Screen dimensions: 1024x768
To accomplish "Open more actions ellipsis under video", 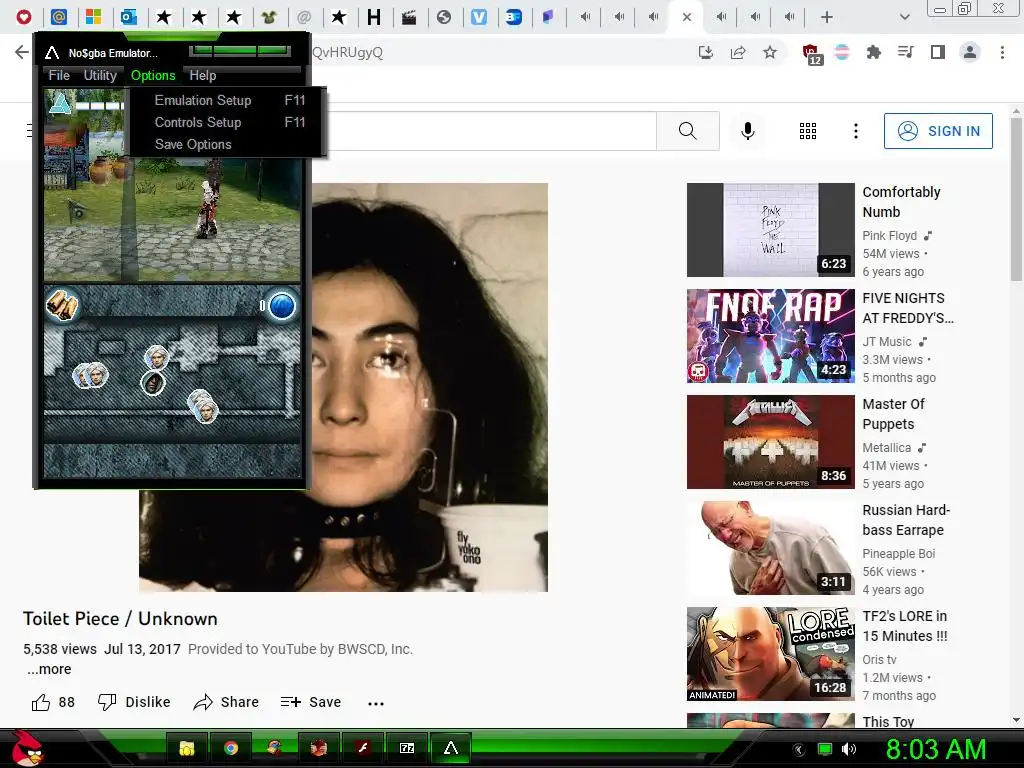I will pyautogui.click(x=376, y=703).
